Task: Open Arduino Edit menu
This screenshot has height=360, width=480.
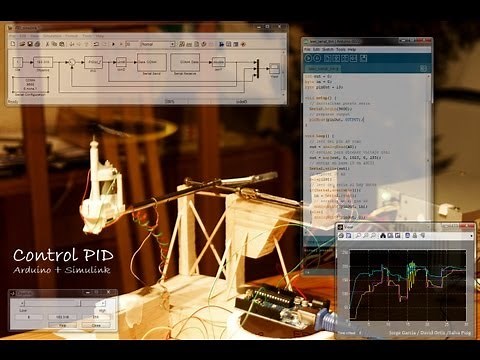Action: 317,49
